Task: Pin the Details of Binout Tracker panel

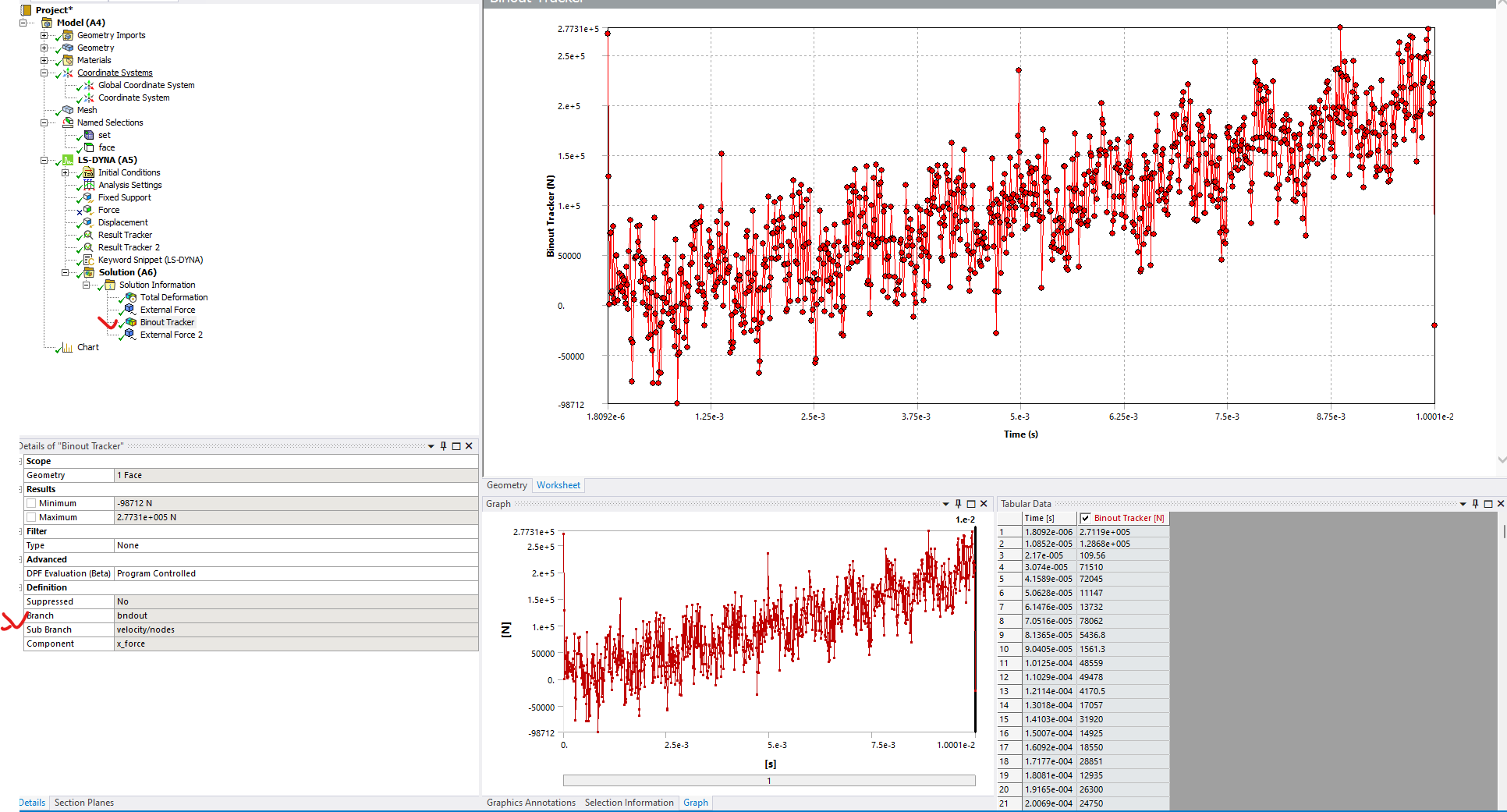Action: (443, 446)
